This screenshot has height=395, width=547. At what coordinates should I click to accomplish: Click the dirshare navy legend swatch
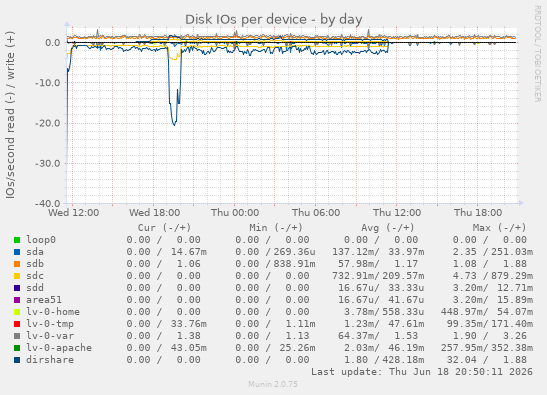pos(17,360)
